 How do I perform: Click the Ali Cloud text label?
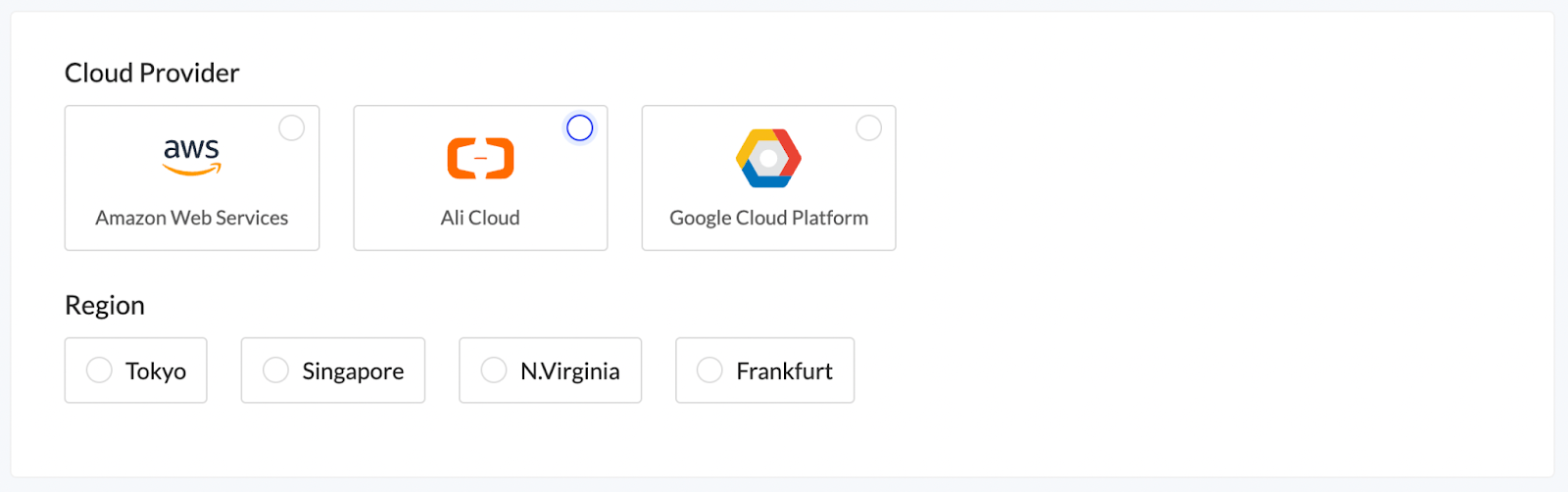coord(480,218)
